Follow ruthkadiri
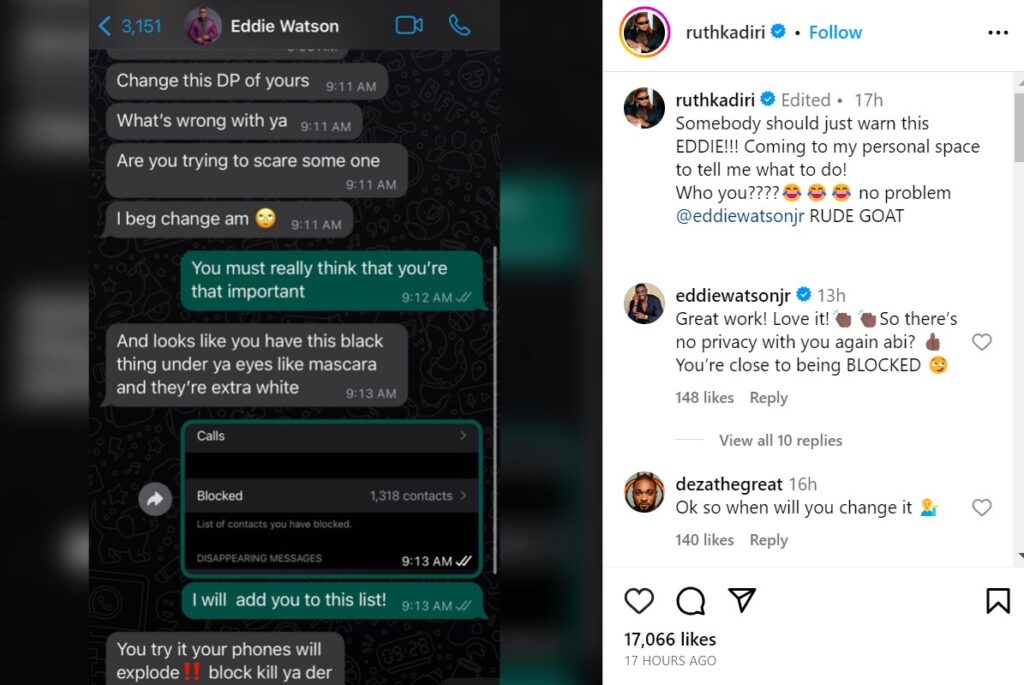The width and height of the screenshot is (1024, 685). (x=835, y=32)
